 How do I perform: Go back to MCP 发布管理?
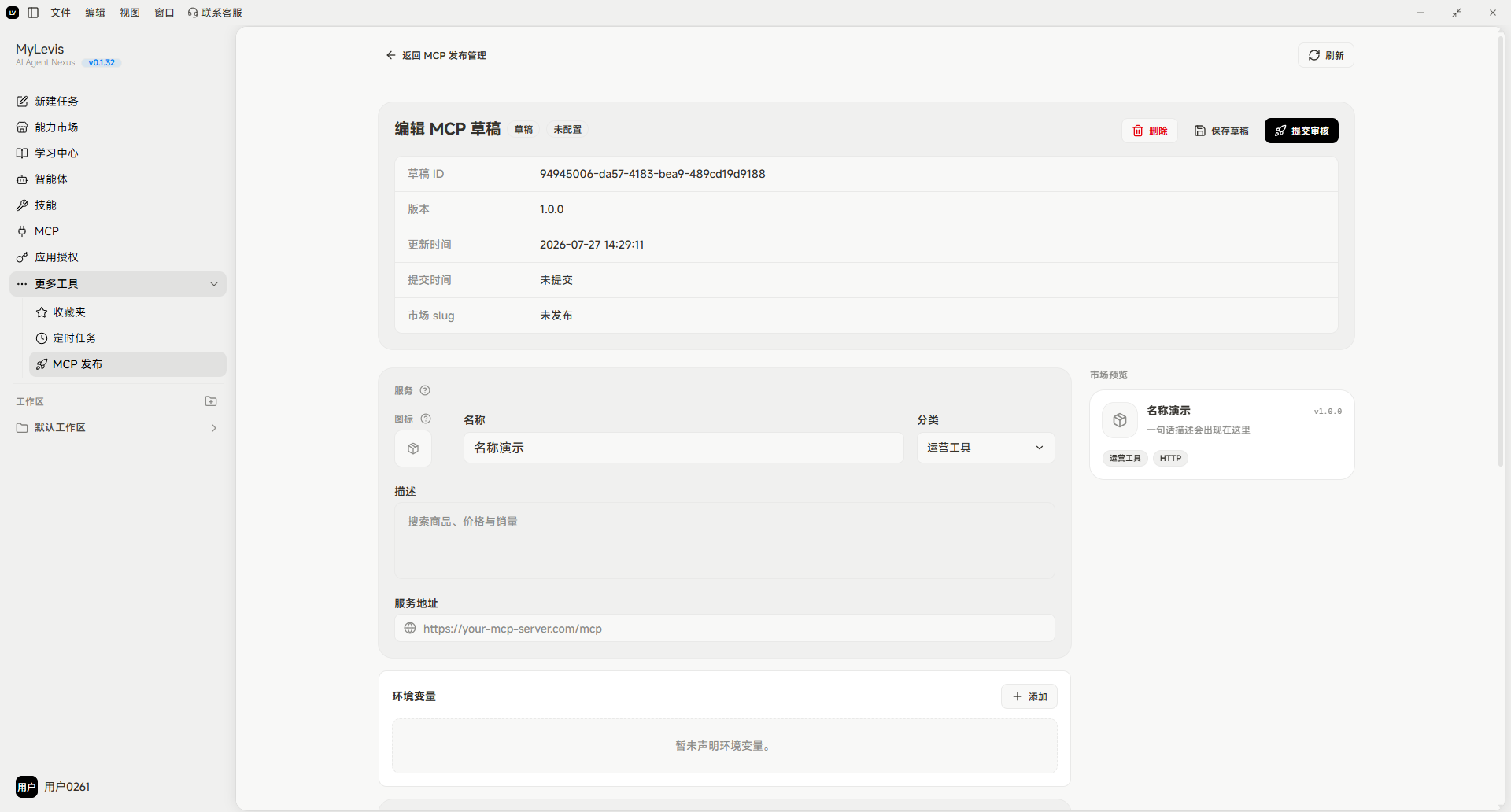(436, 56)
